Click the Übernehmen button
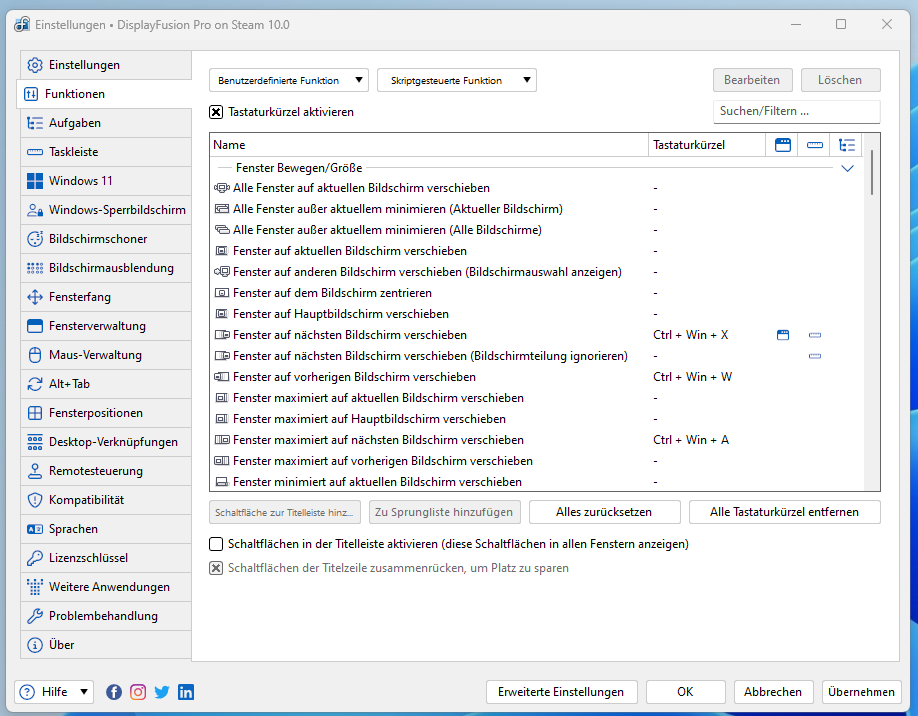This screenshot has width=918, height=716. pos(861,692)
